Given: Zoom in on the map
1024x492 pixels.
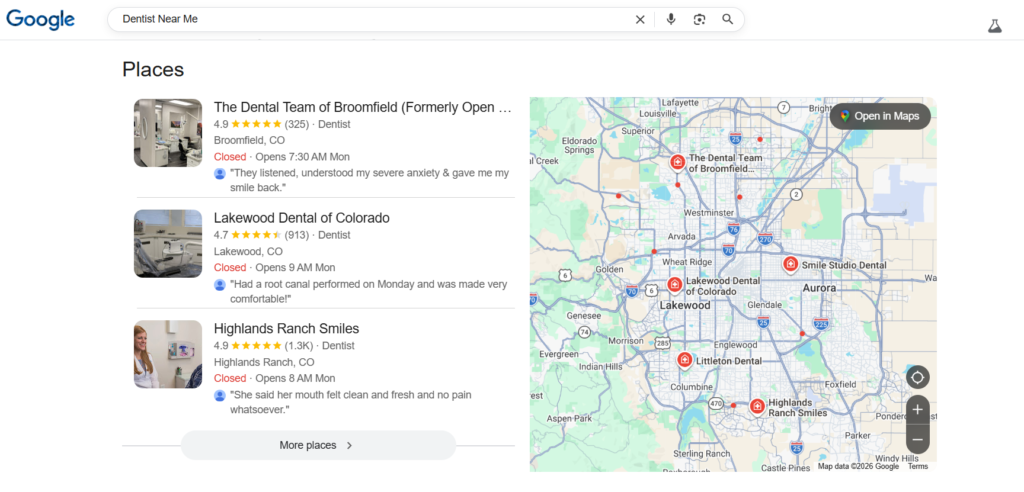Looking at the screenshot, I should pyautogui.click(x=917, y=410).
